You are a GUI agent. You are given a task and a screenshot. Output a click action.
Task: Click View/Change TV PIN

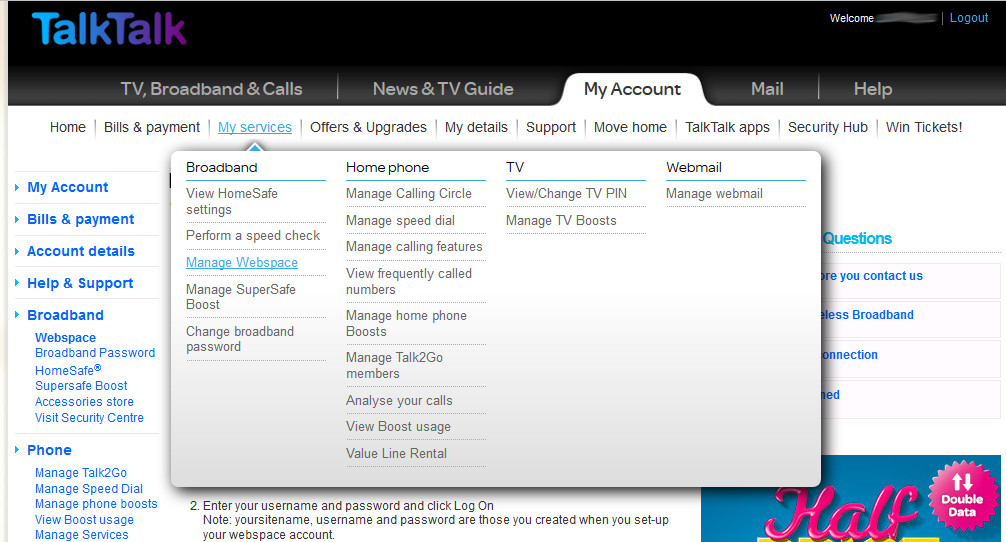[566, 193]
